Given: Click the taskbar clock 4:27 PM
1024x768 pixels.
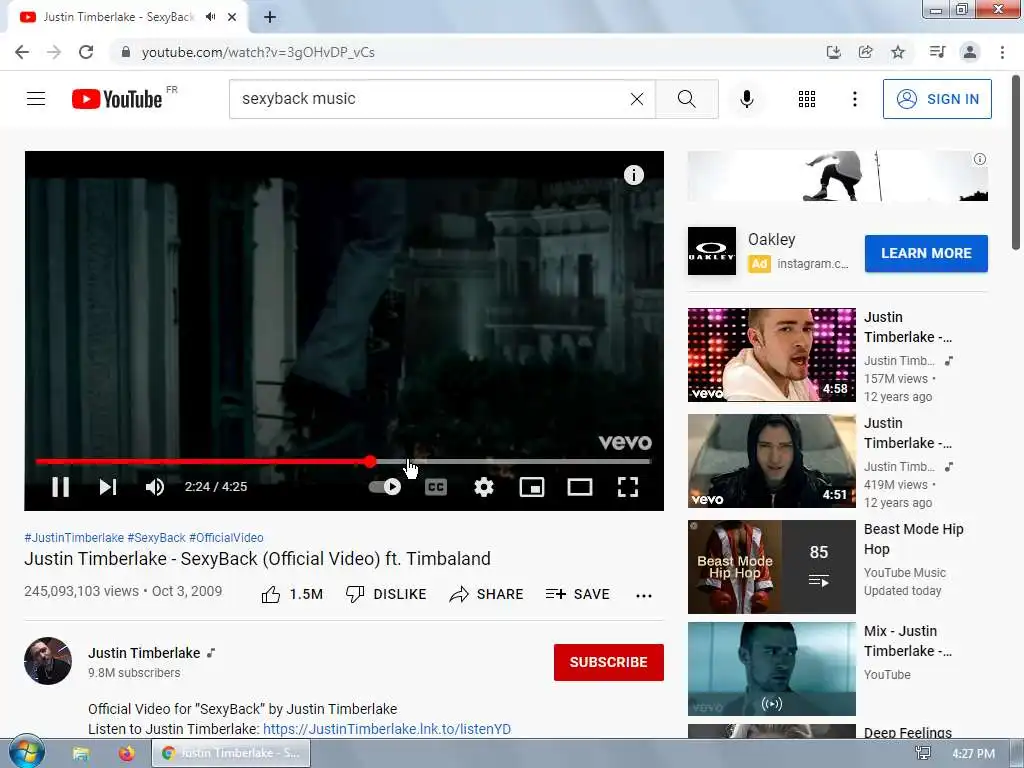Looking at the screenshot, I should 973,754.
